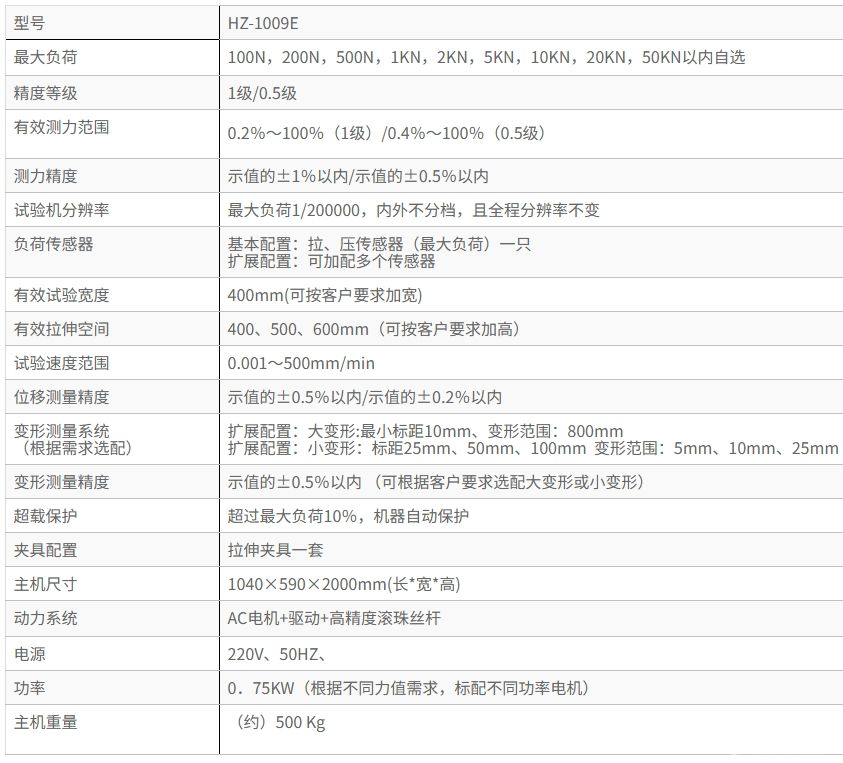Viewport: 843px width, 763px height.
Task: Select the 400mm test width value
Action: click(x=325, y=295)
